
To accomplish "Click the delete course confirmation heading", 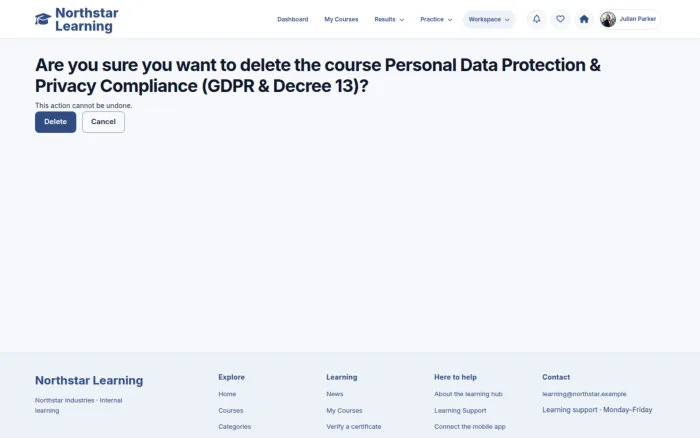I will [318, 75].
